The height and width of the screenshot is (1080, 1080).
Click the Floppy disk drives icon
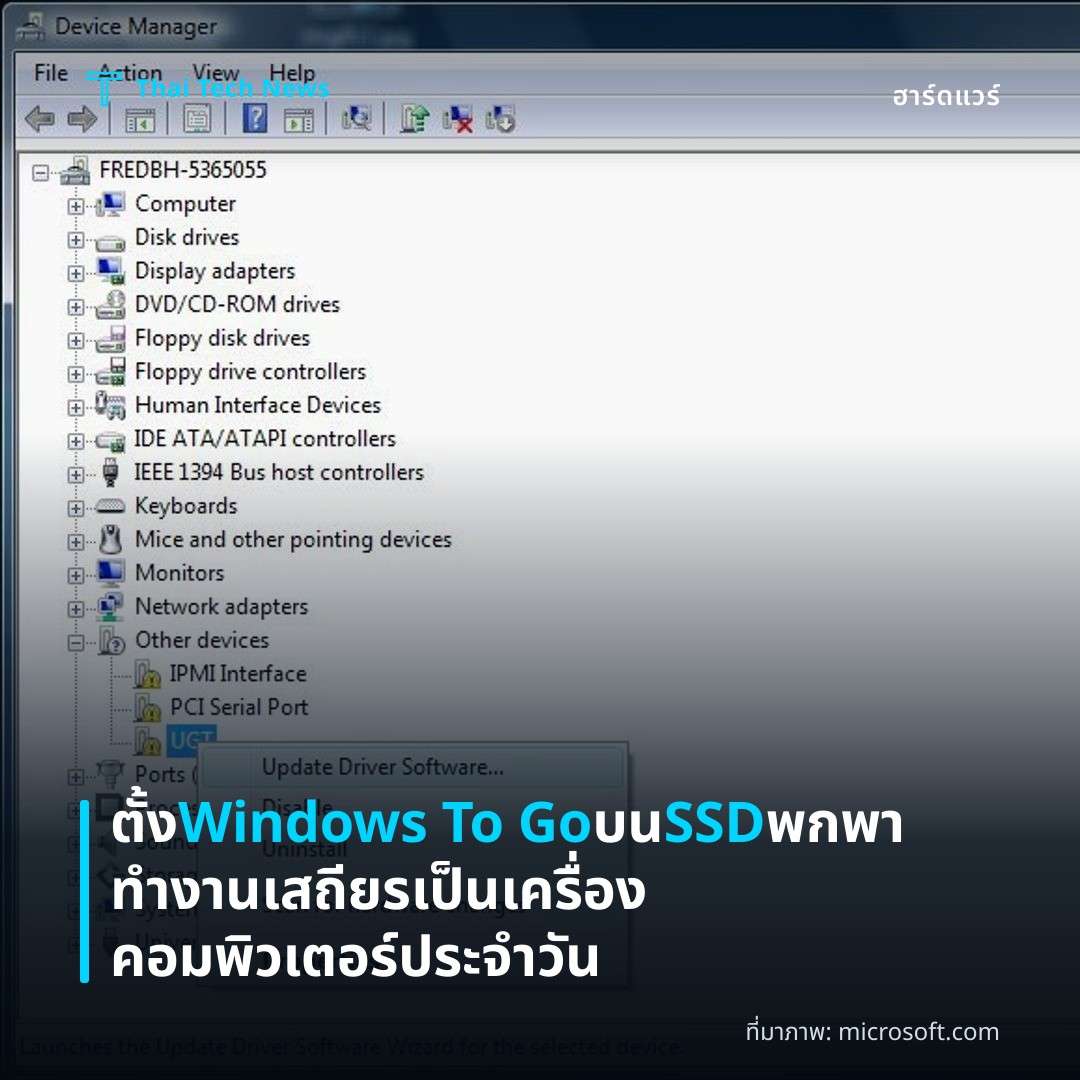tap(110, 338)
